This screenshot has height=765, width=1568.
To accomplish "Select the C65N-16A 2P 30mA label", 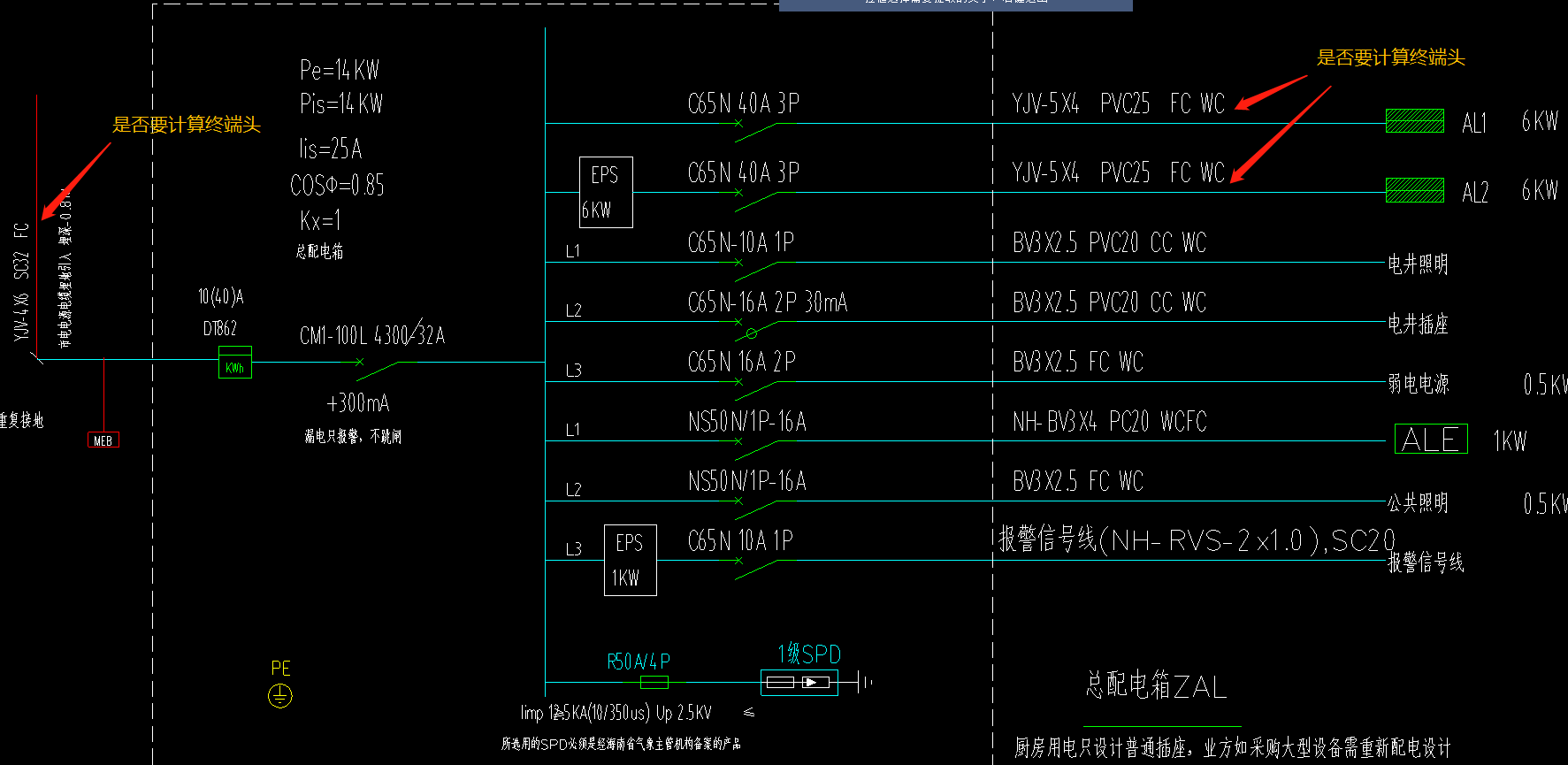I will click(x=768, y=302).
